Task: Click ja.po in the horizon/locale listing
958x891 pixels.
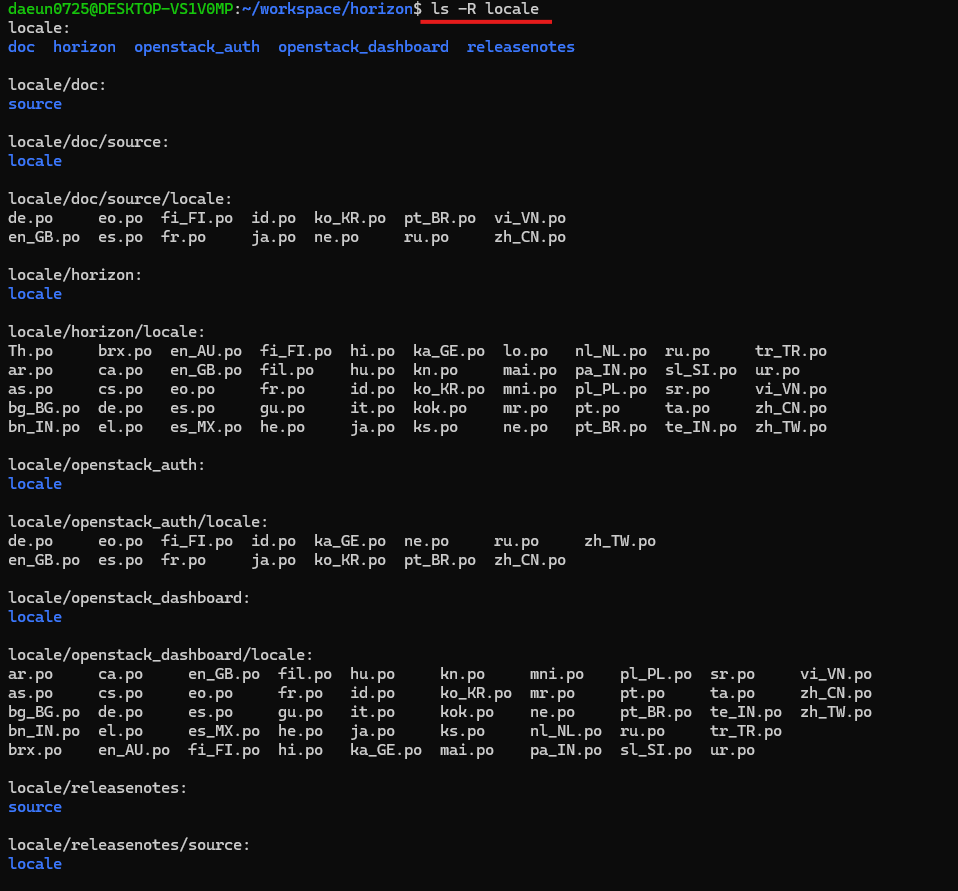Action: tap(372, 427)
